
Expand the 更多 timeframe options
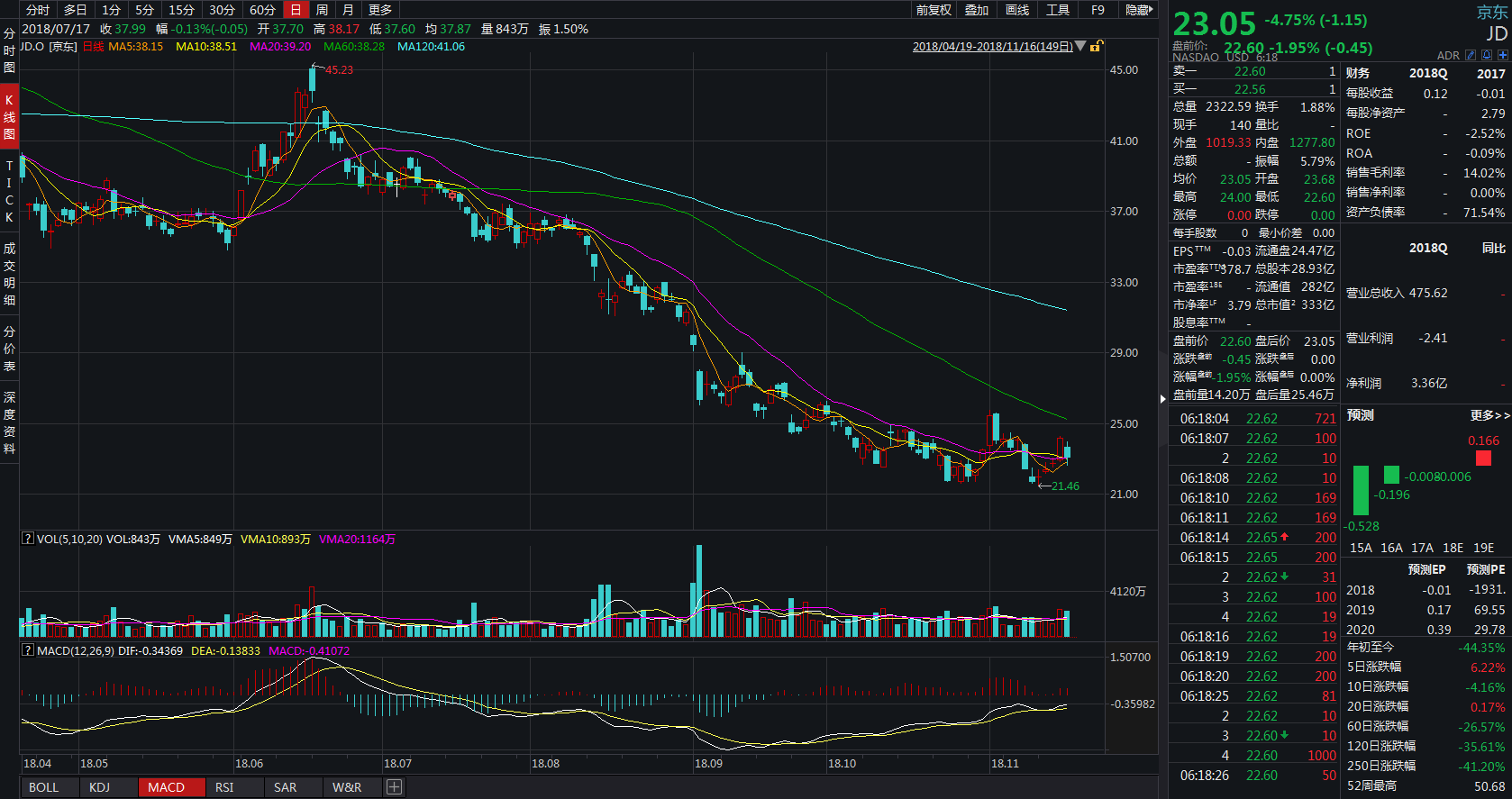pos(380,10)
